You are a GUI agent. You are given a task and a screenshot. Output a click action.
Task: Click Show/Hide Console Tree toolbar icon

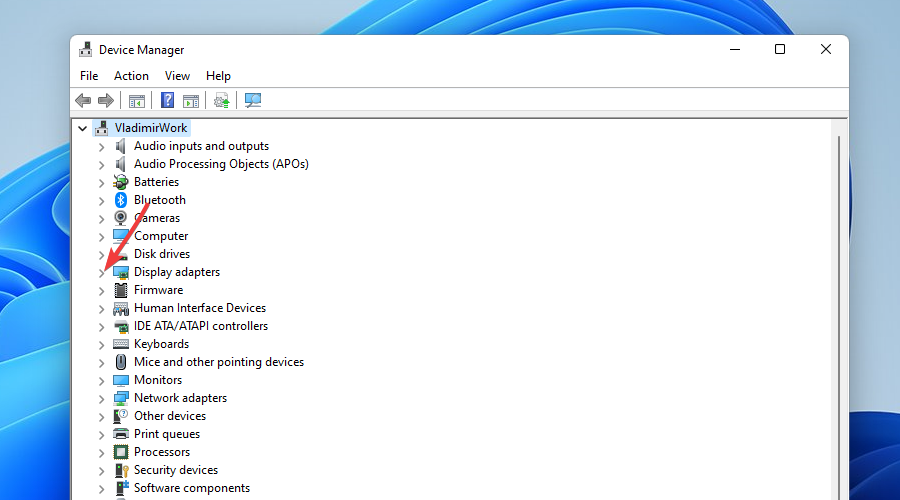137,101
